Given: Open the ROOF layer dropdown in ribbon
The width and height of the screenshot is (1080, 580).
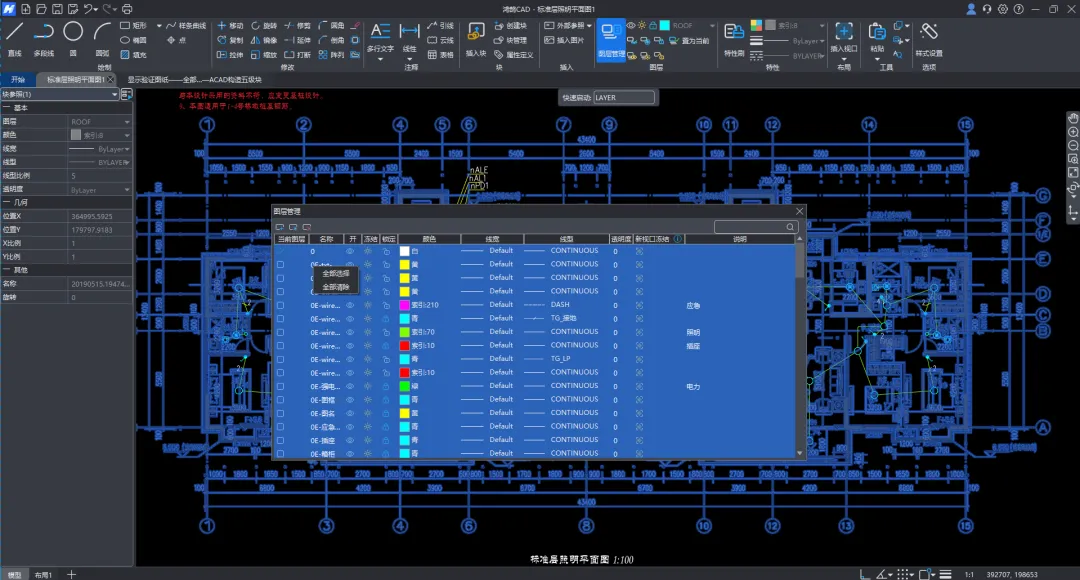Looking at the screenshot, I should tap(712, 25).
